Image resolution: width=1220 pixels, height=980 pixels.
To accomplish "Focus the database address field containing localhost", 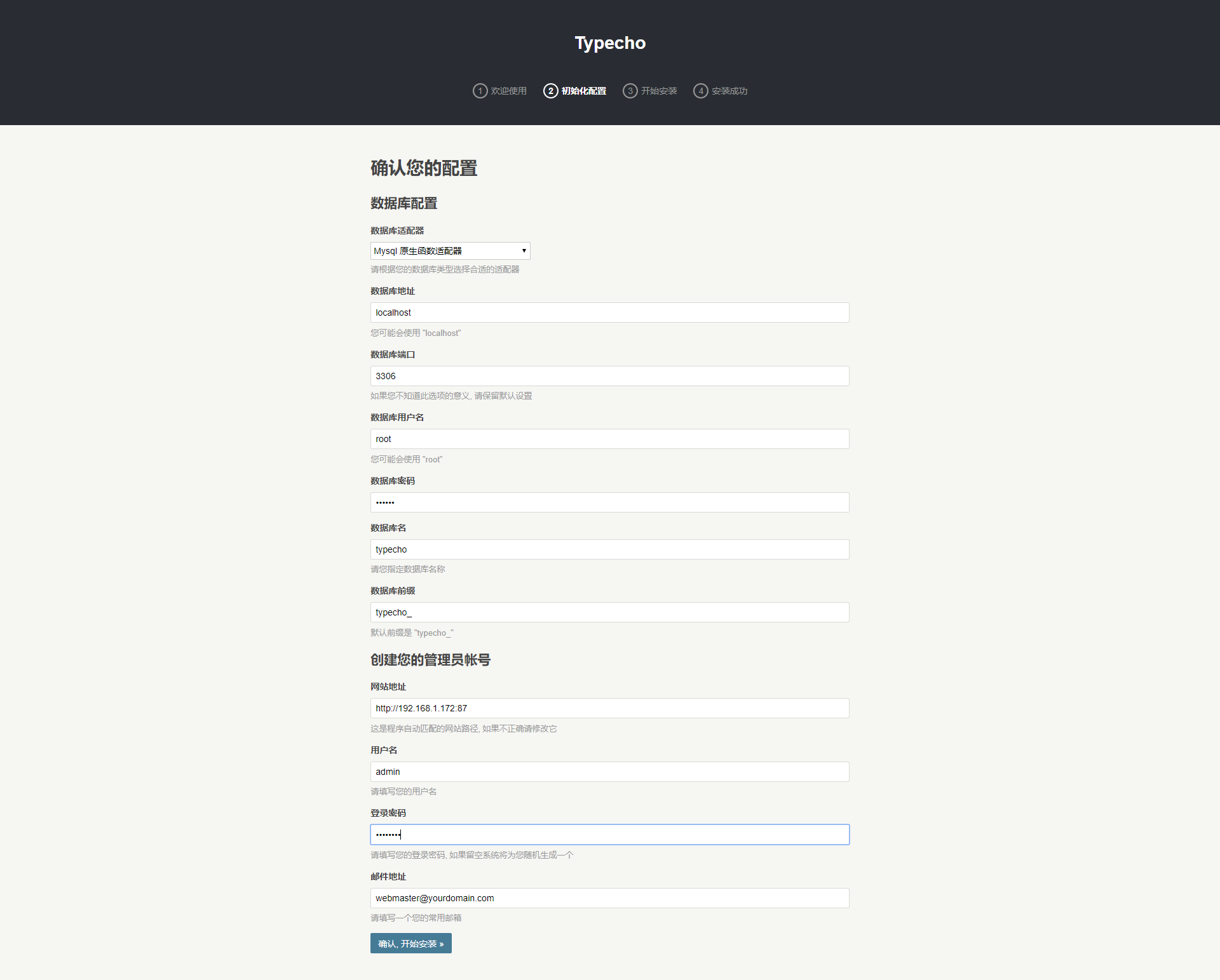I will pyautogui.click(x=609, y=312).
